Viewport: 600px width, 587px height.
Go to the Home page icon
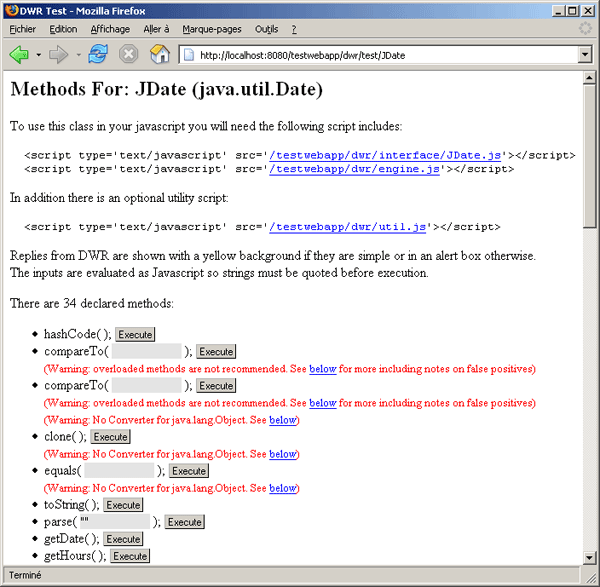point(160,53)
